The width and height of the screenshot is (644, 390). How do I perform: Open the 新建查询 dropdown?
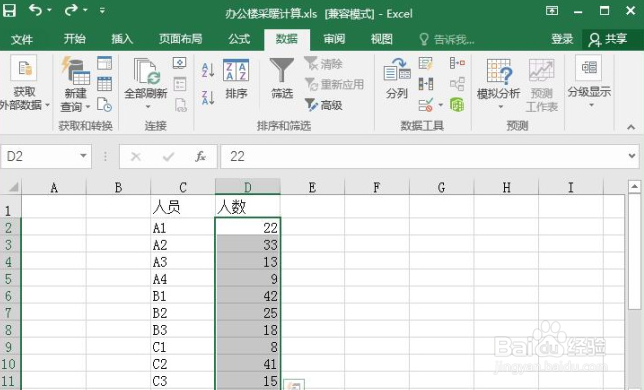click(x=75, y=84)
